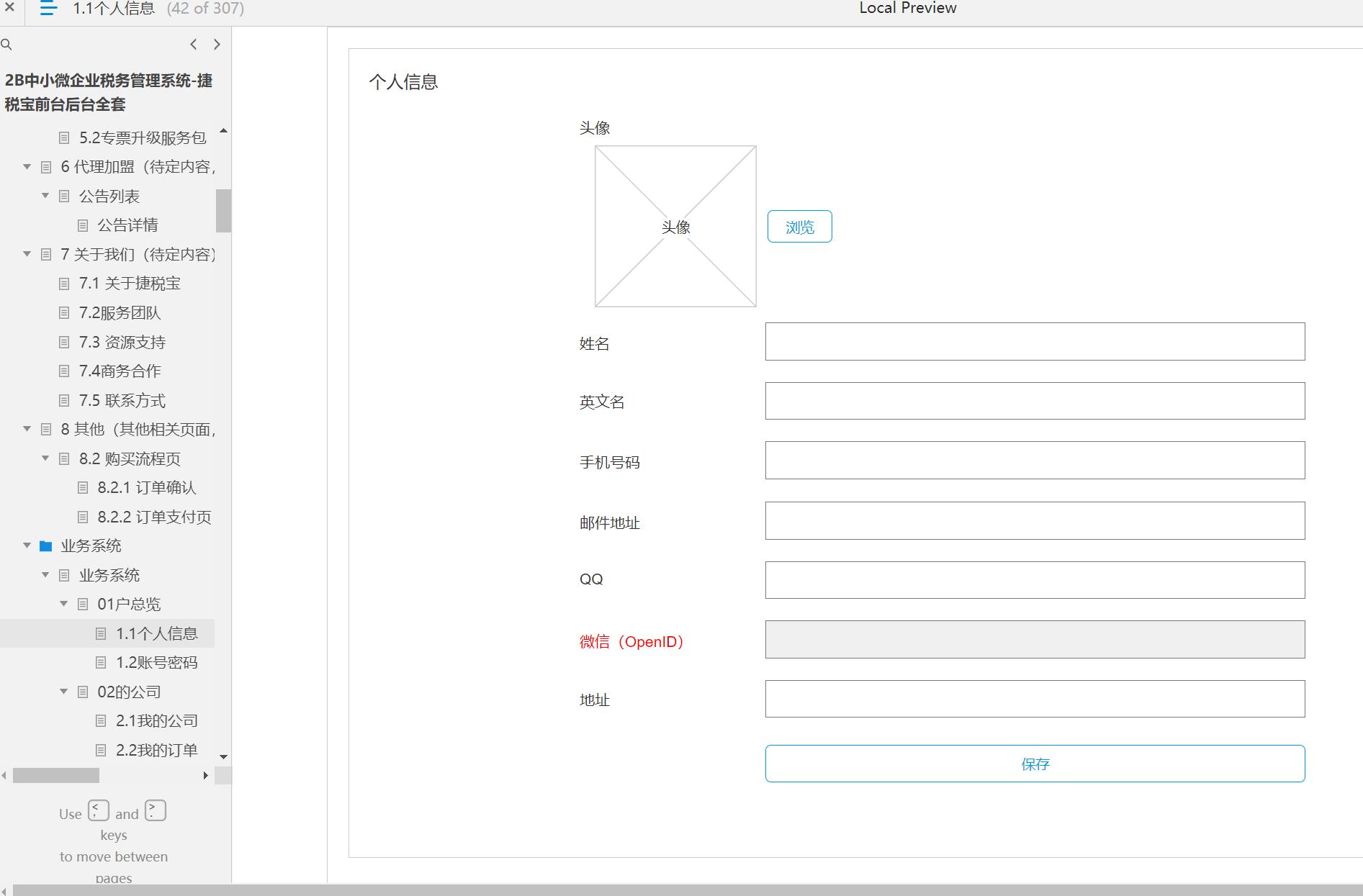Open page 8.2.1 订单确认
This screenshot has width=1363, height=896.
tap(147, 488)
